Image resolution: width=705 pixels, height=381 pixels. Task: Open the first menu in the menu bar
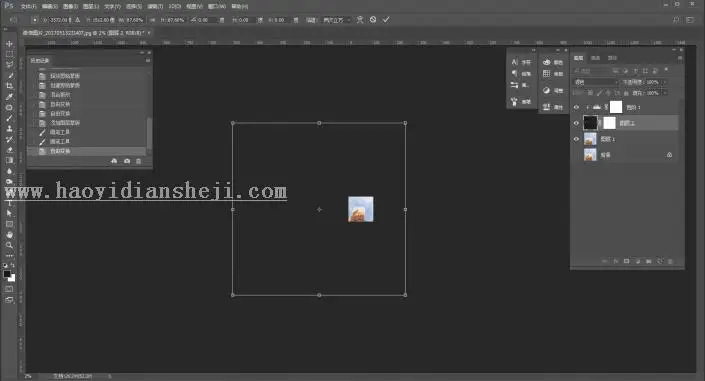(28, 7)
